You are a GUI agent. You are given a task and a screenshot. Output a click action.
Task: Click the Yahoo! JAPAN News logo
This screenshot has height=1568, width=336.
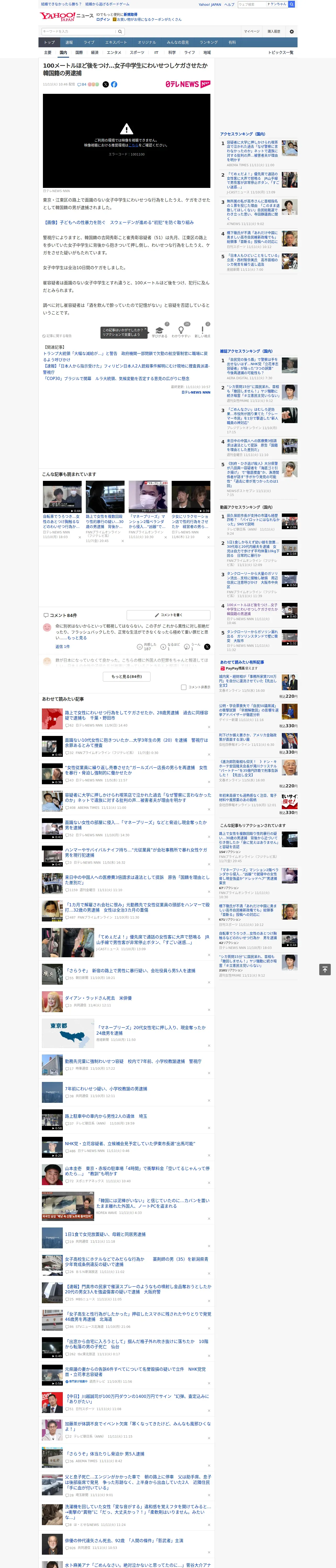(66, 16)
